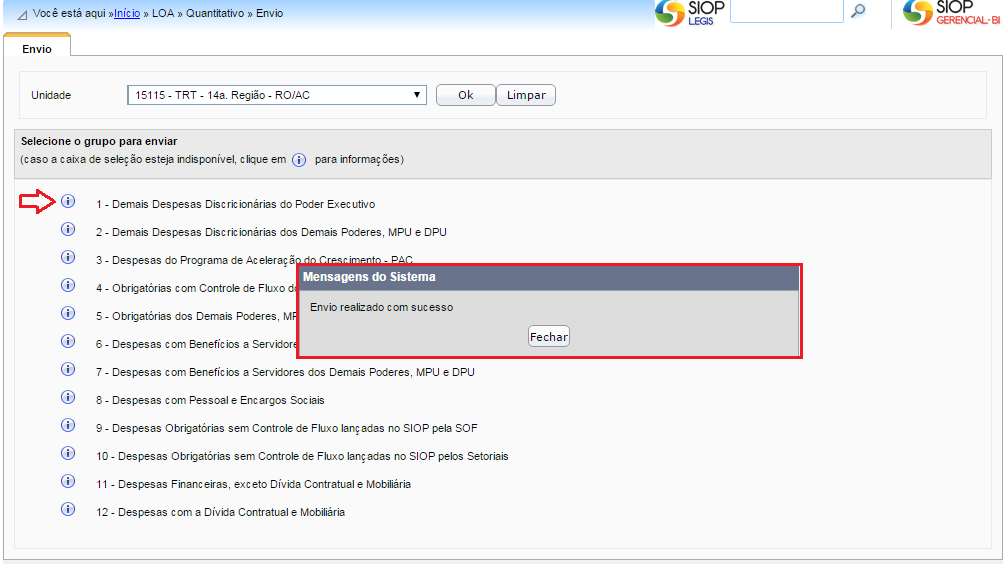Click text '2 - Demais Despesas Discricionárias dos Demais Poderes, MPU e DPU'

[x=271, y=232]
